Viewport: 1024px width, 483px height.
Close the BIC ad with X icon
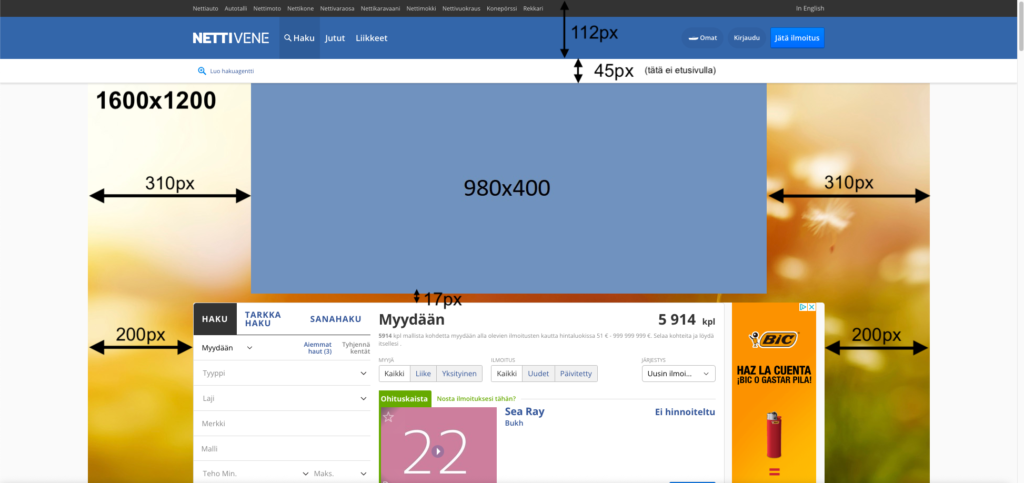[x=812, y=307]
